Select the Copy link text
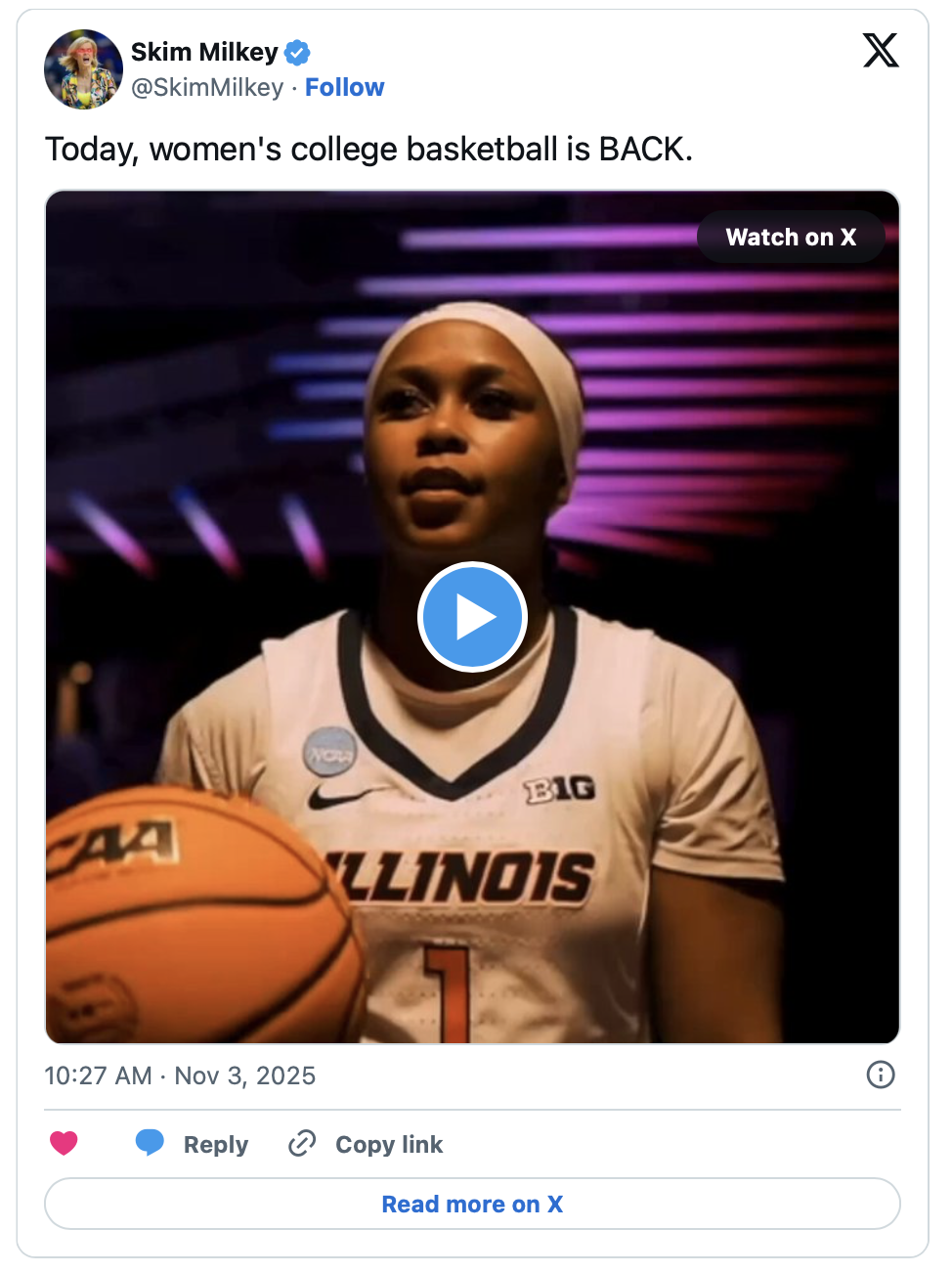The image size is (952, 1273). 389,1144
